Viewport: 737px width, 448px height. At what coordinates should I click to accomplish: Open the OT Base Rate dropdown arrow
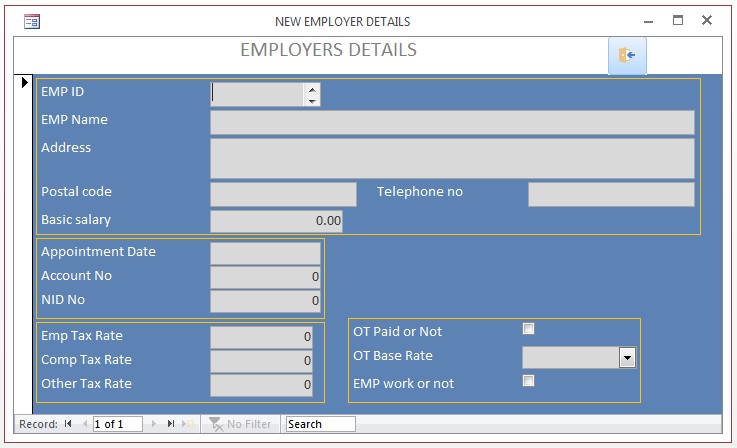tap(627, 358)
